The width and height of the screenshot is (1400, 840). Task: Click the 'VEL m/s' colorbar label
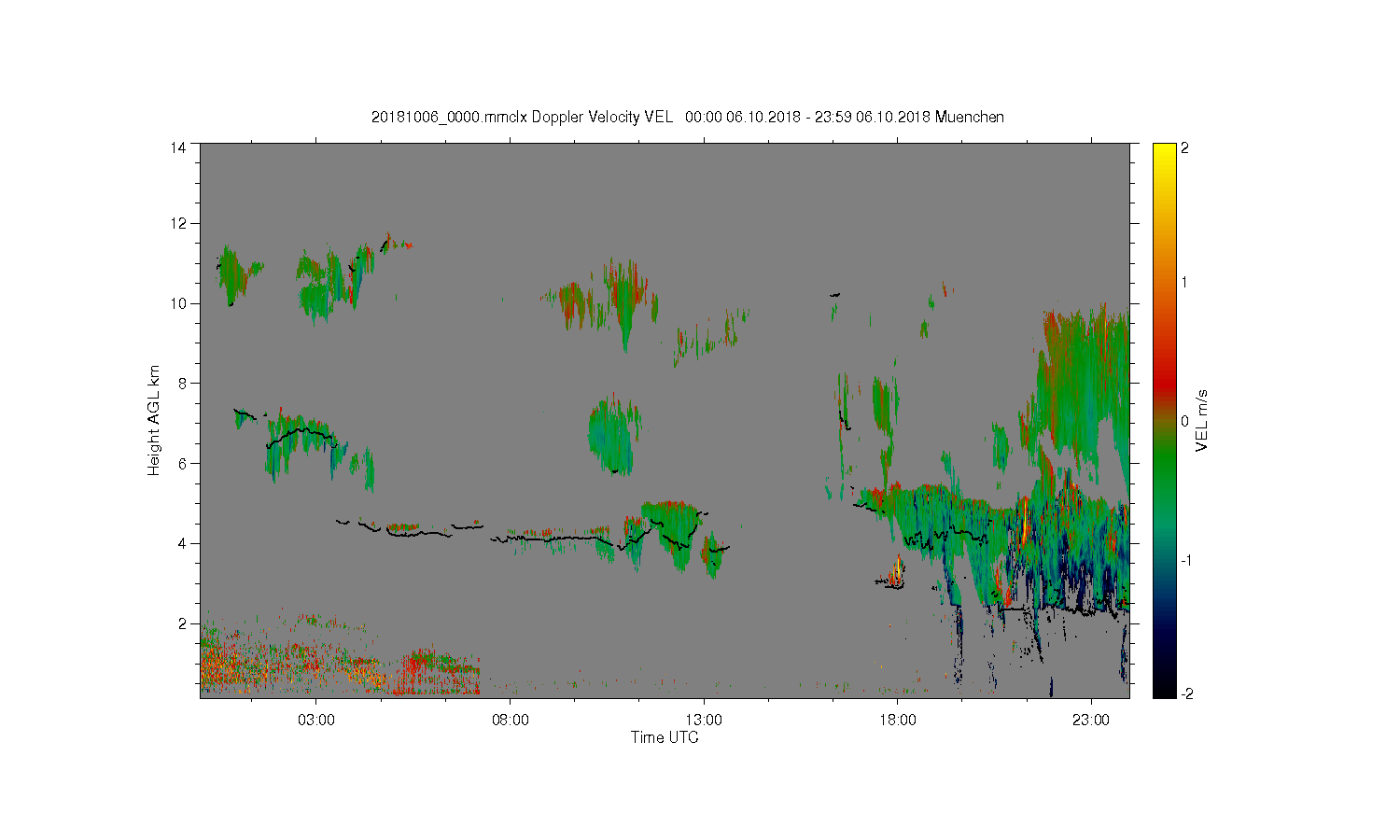click(1201, 420)
